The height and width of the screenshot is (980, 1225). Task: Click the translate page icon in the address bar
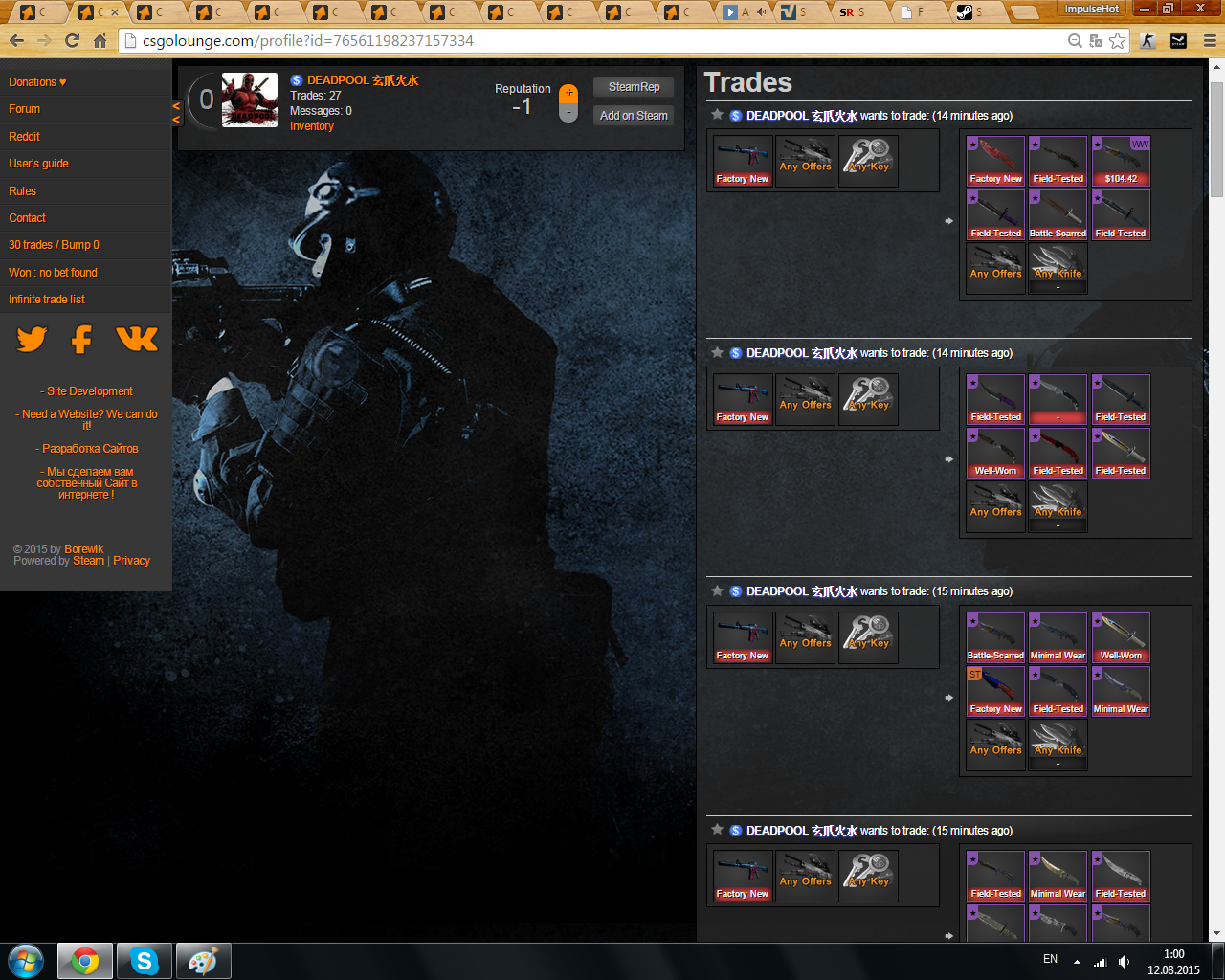point(1097,41)
